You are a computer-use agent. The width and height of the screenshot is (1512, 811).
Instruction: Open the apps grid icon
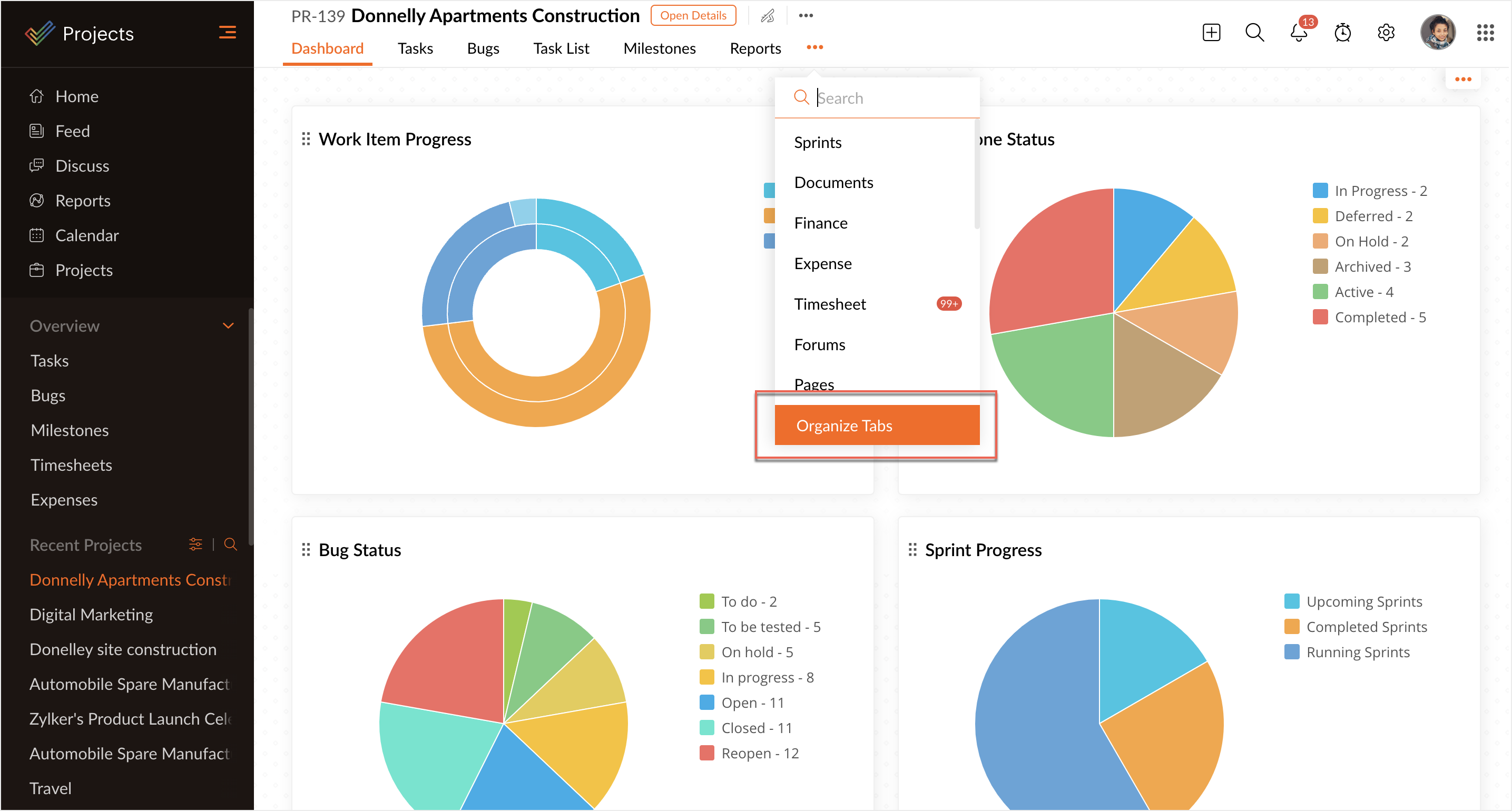[x=1485, y=33]
